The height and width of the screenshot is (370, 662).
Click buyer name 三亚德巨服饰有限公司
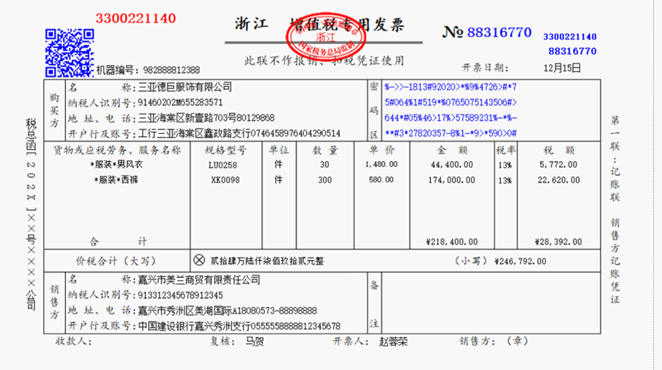coord(185,87)
